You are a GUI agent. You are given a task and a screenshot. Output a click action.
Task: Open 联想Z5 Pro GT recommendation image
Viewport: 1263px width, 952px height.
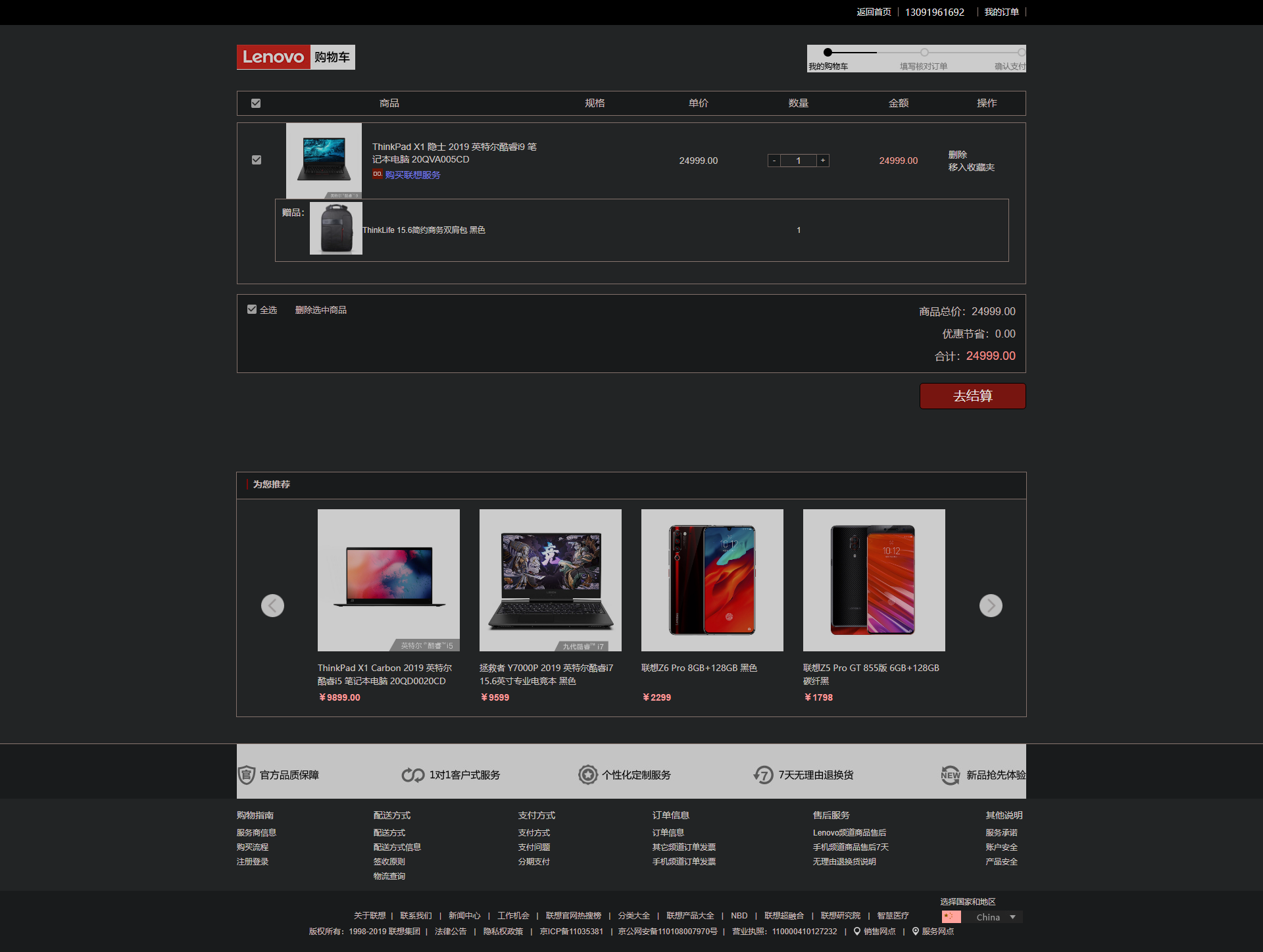tap(874, 580)
